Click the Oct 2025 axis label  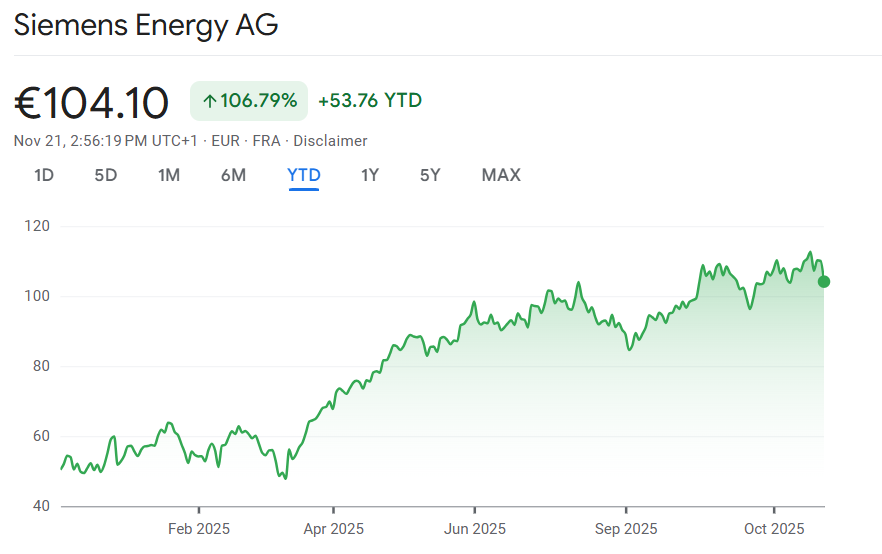click(774, 529)
